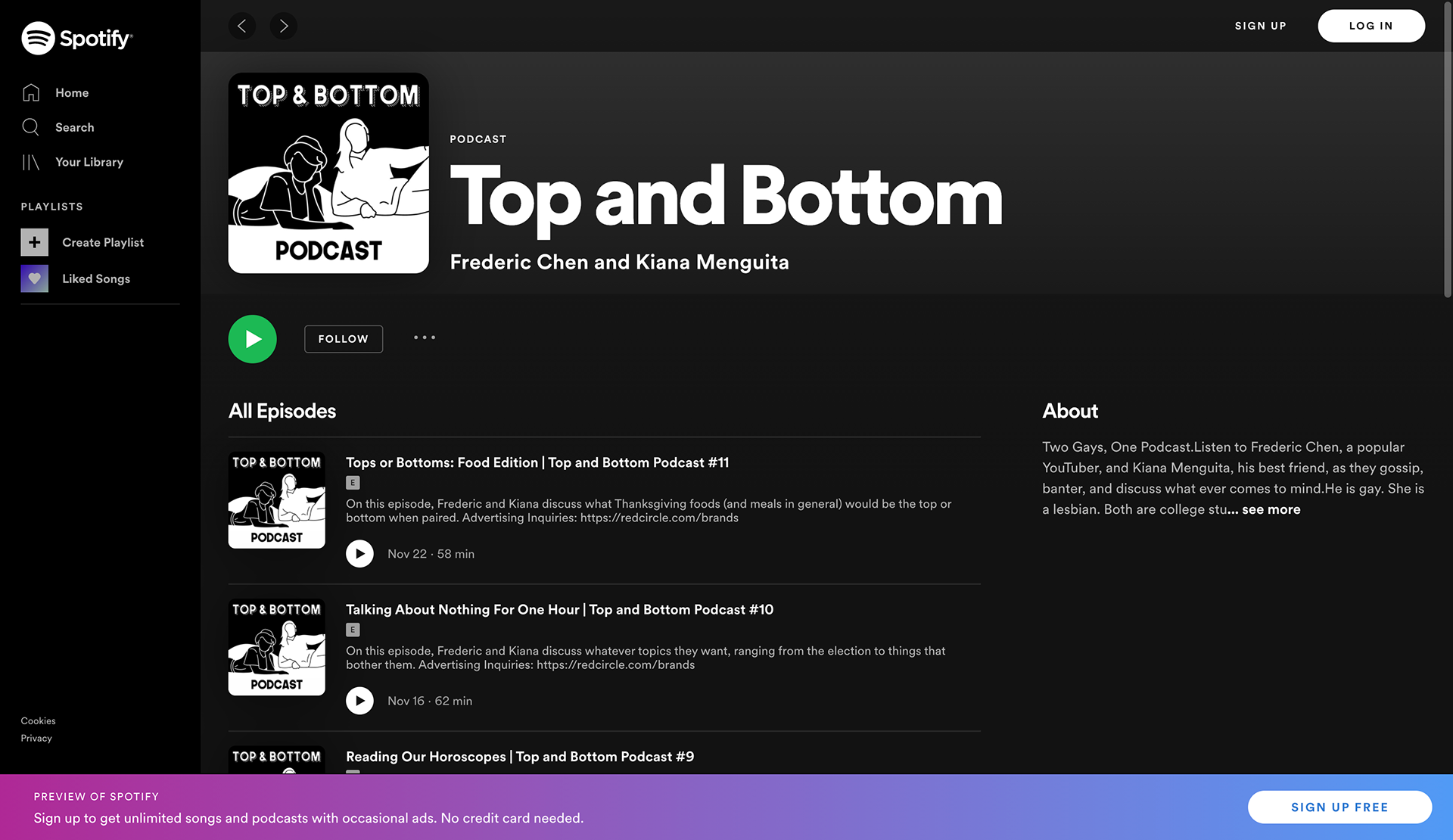This screenshot has width=1453, height=840.
Task: Click the Search magnifier icon
Action: point(31,127)
